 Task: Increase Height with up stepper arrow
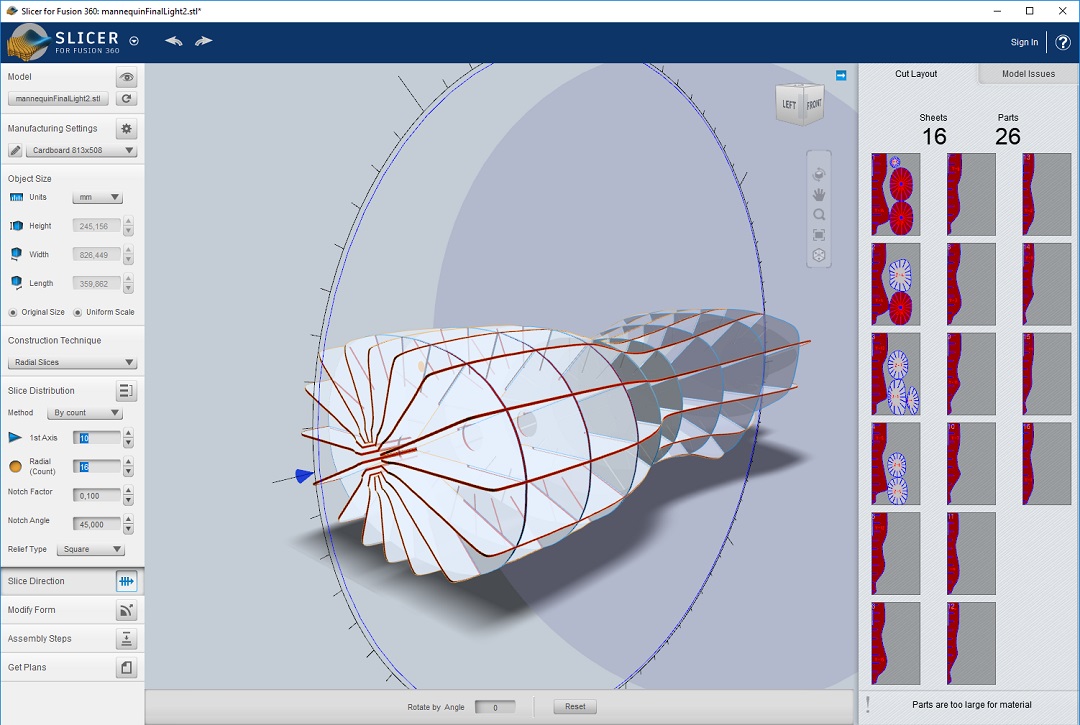click(x=128, y=221)
